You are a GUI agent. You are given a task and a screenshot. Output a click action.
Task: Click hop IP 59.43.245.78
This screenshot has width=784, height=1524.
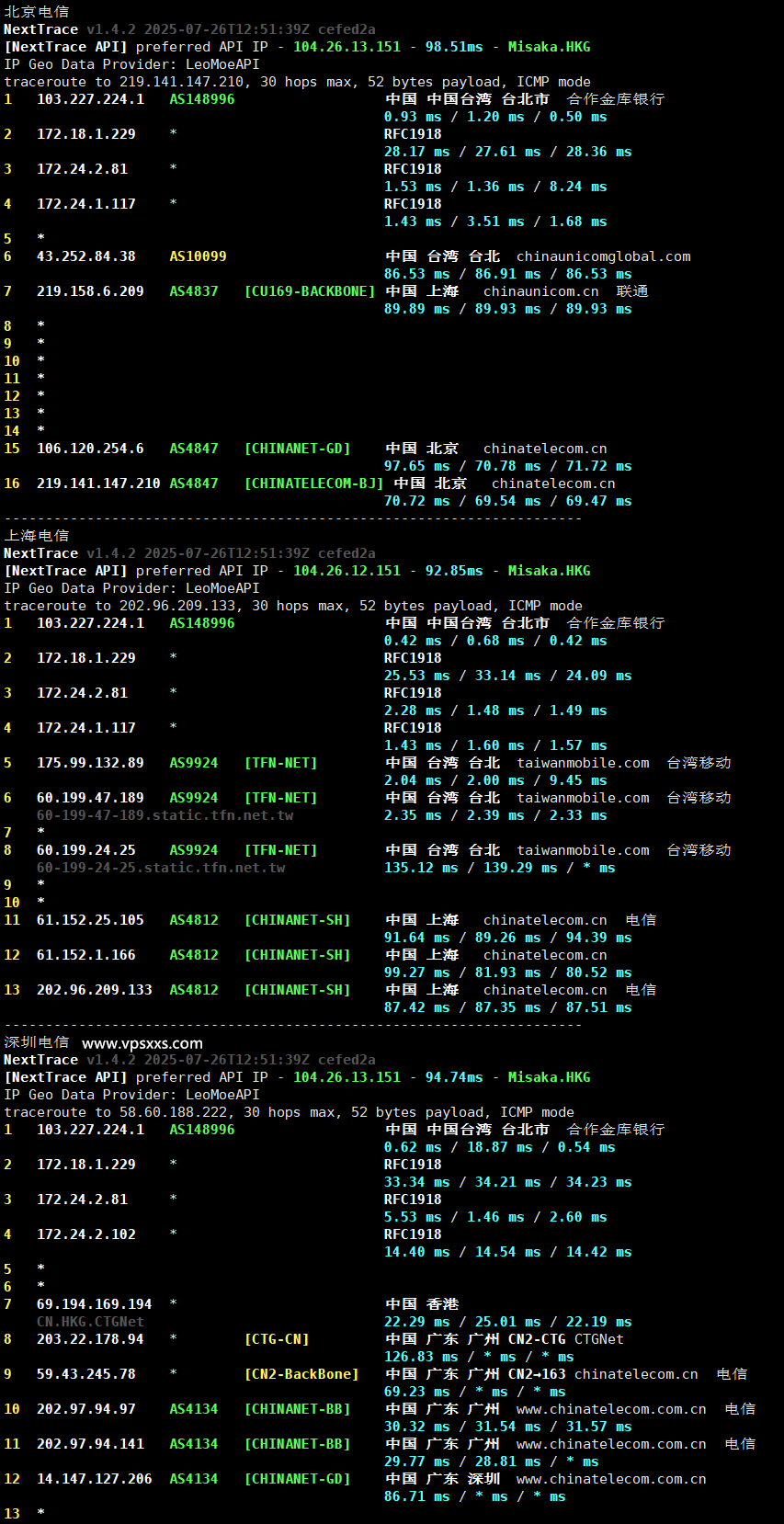(86, 1374)
